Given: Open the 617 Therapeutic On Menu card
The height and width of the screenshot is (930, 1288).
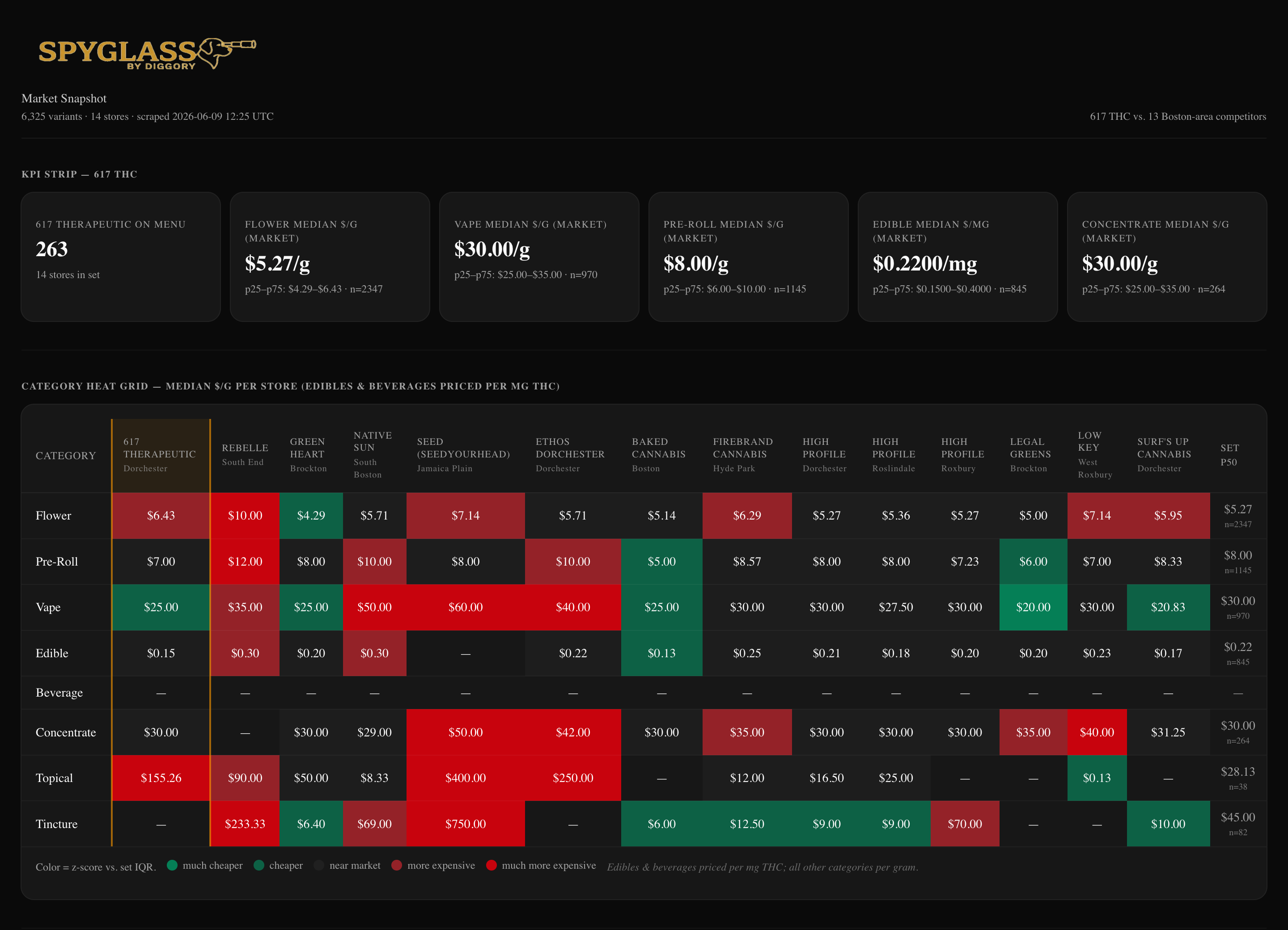Looking at the screenshot, I should tap(120, 257).
